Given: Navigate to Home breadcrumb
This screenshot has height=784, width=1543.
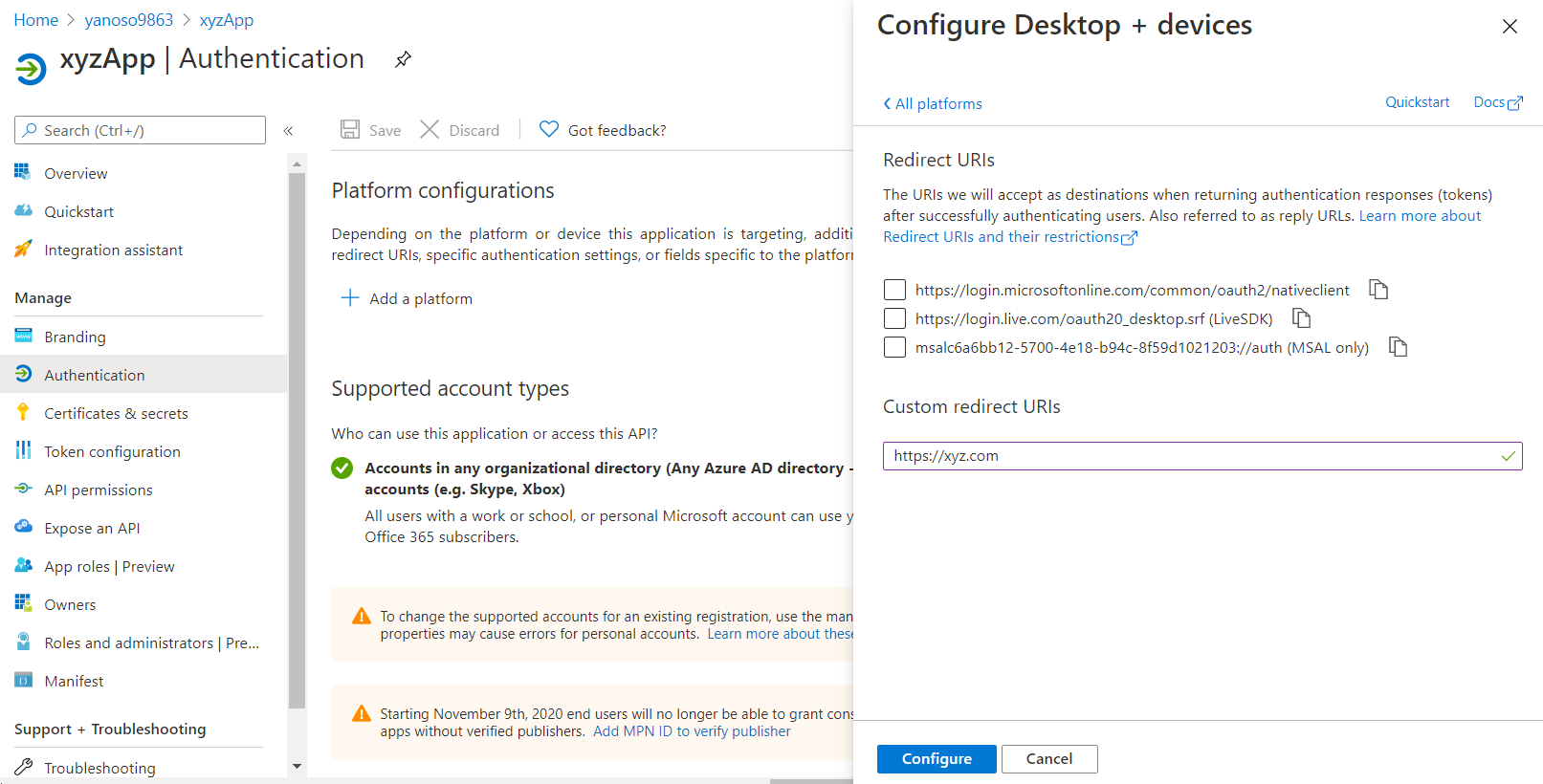Looking at the screenshot, I should click(35, 20).
